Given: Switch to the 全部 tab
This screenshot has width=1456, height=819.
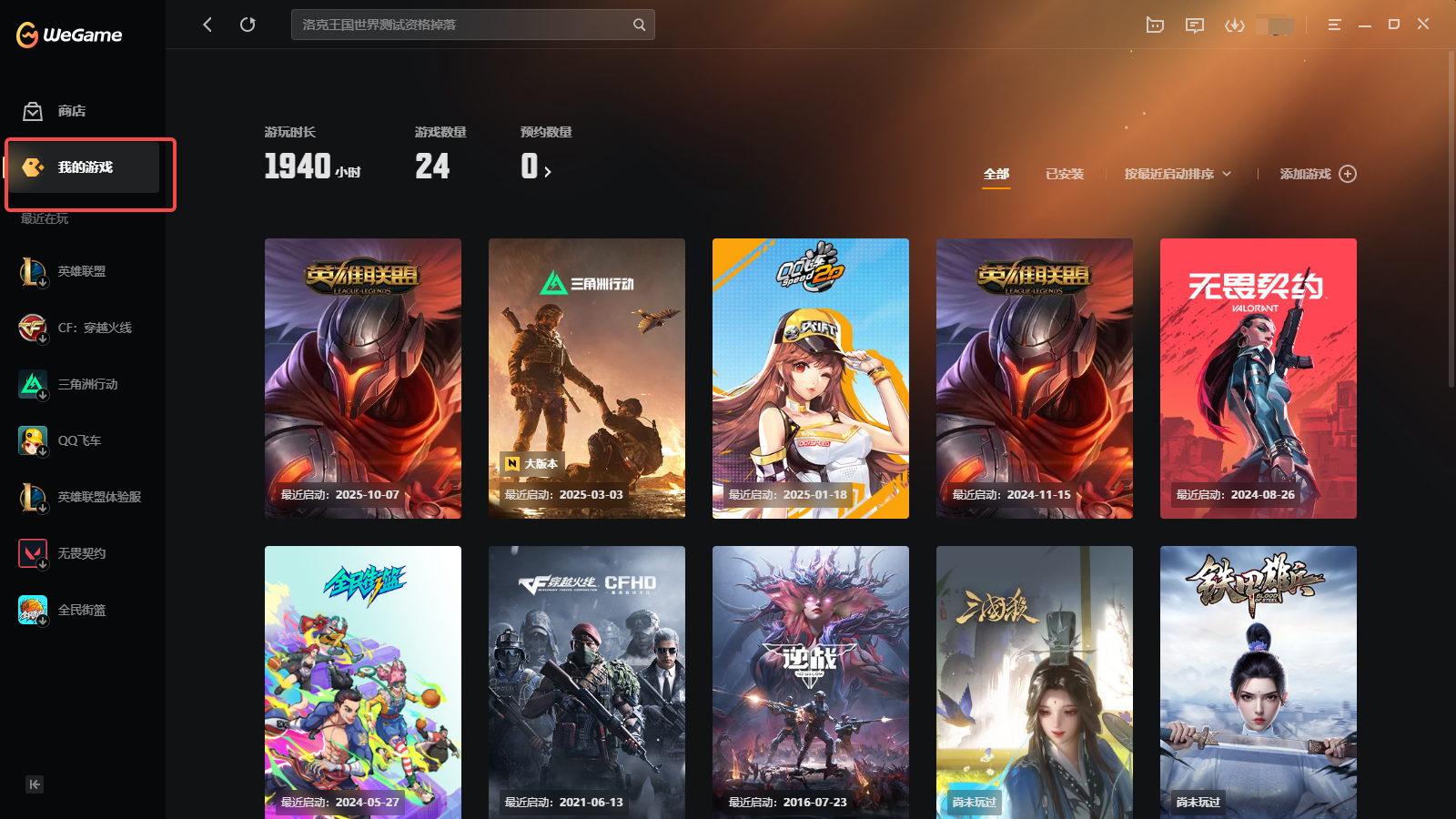Looking at the screenshot, I should pos(996,174).
